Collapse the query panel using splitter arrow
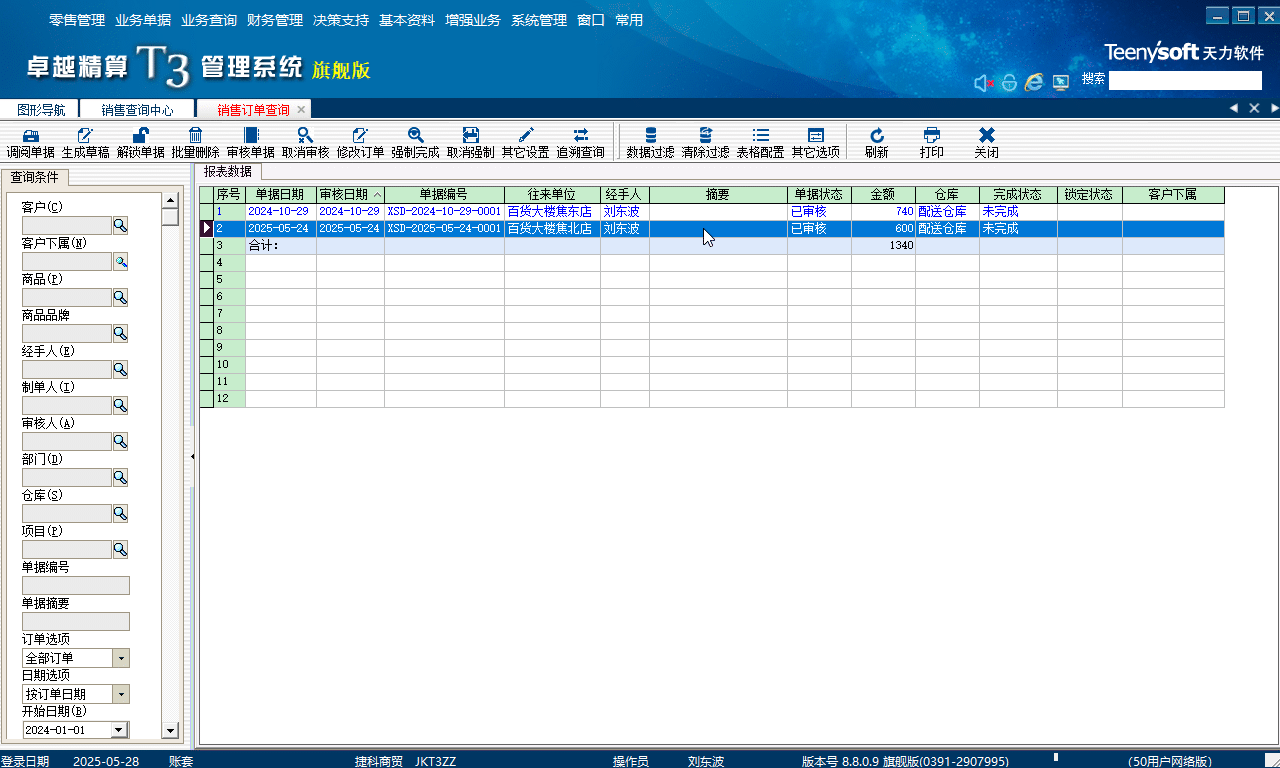 click(192, 456)
